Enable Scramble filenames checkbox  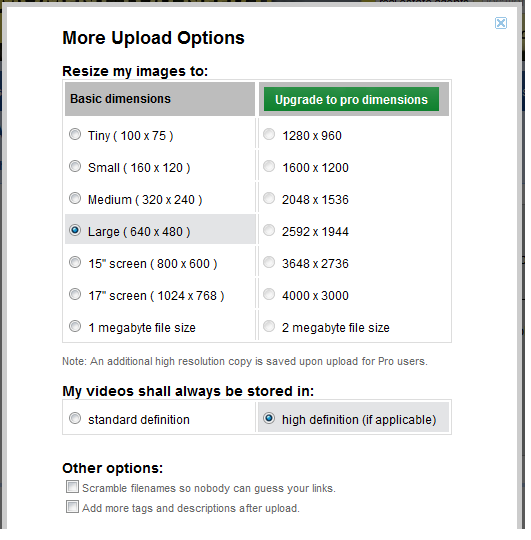72,487
